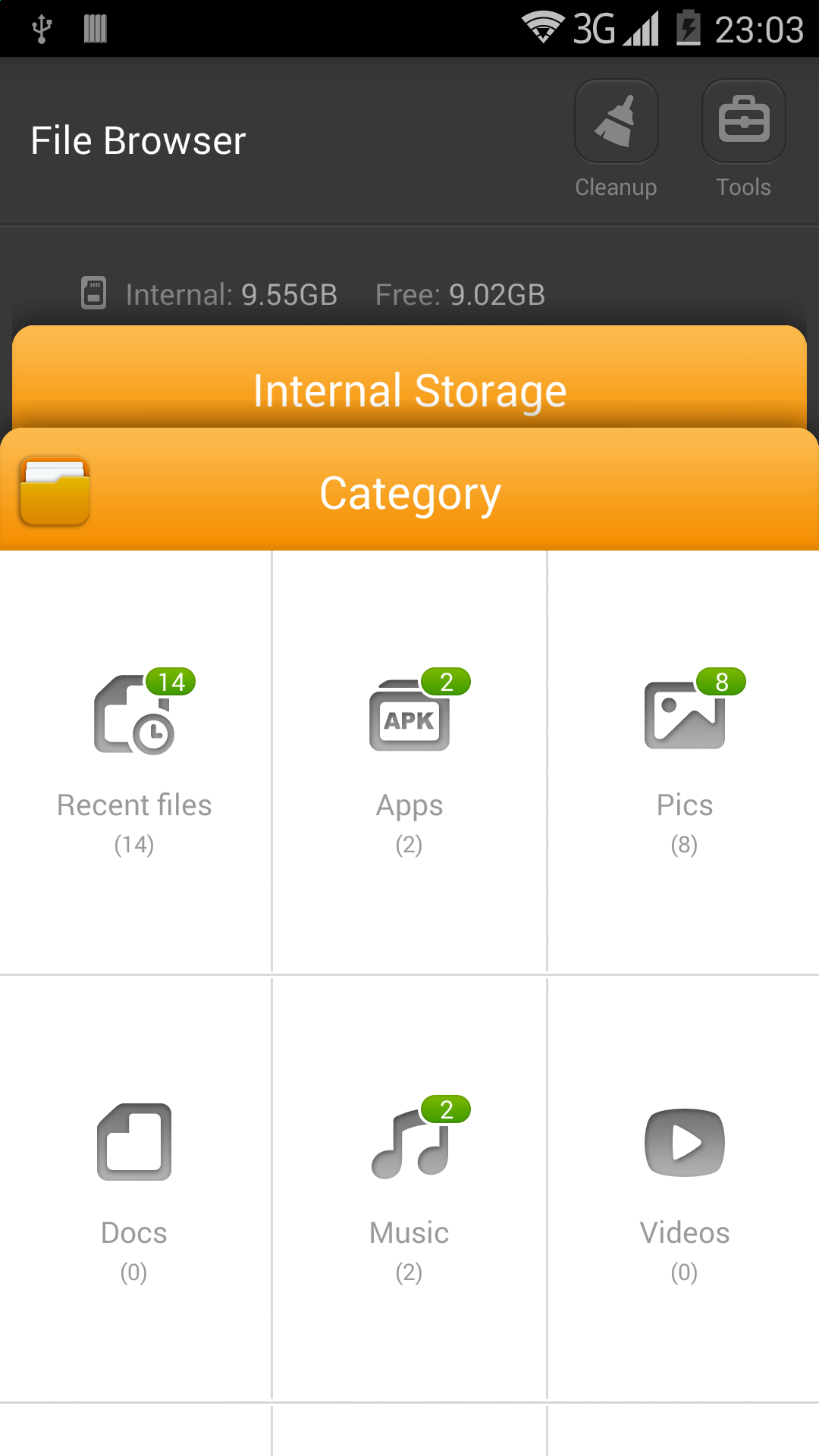Tap the Music (2) count text
The width and height of the screenshot is (819, 1456).
pos(409,1272)
